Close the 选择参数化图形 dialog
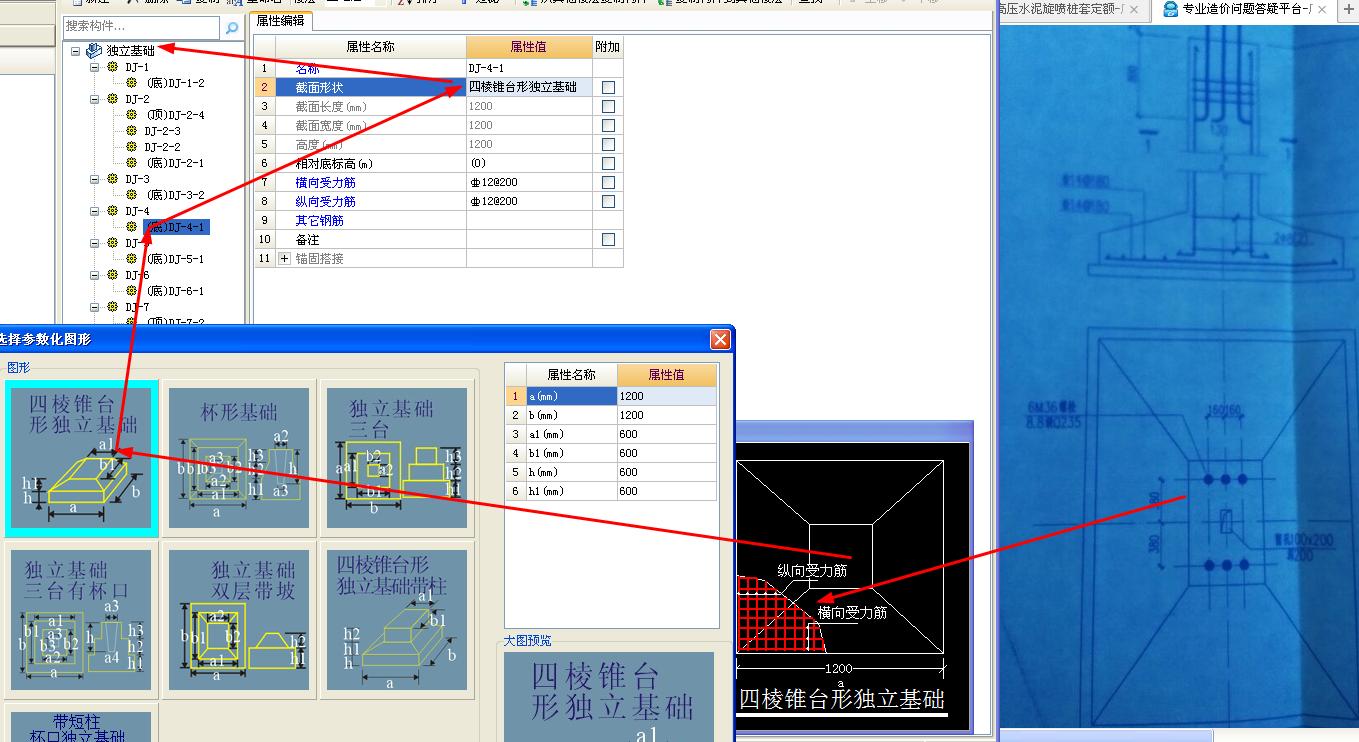Image resolution: width=1359 pixels, height=742 pixels. [x=720, y=340]
